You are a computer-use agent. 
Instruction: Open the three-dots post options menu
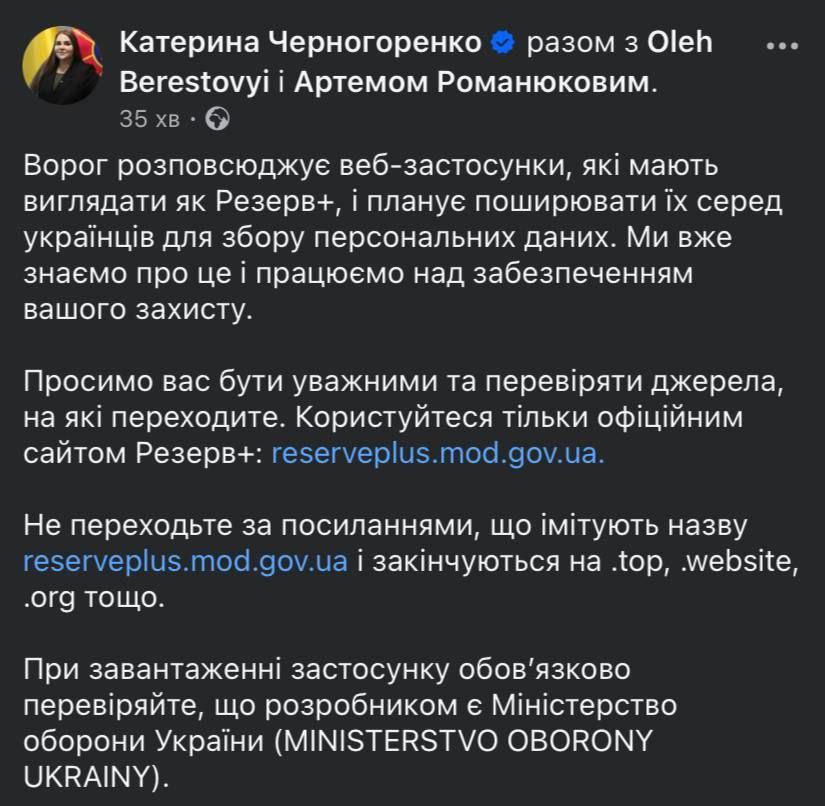pos(782,45)
